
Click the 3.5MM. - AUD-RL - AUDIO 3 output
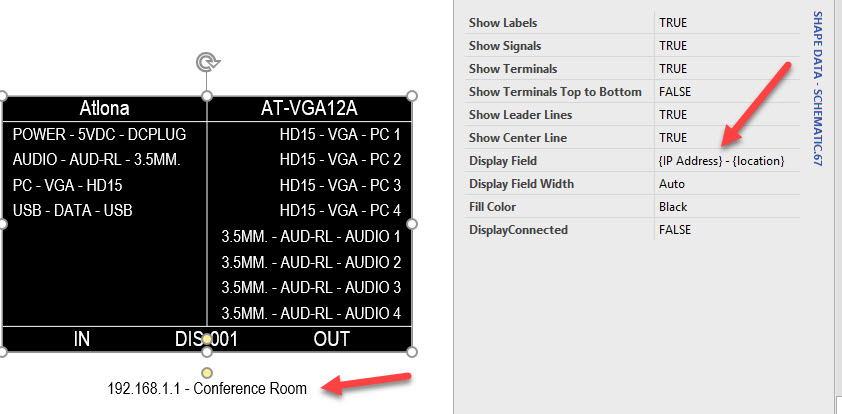tap(311, 287)
